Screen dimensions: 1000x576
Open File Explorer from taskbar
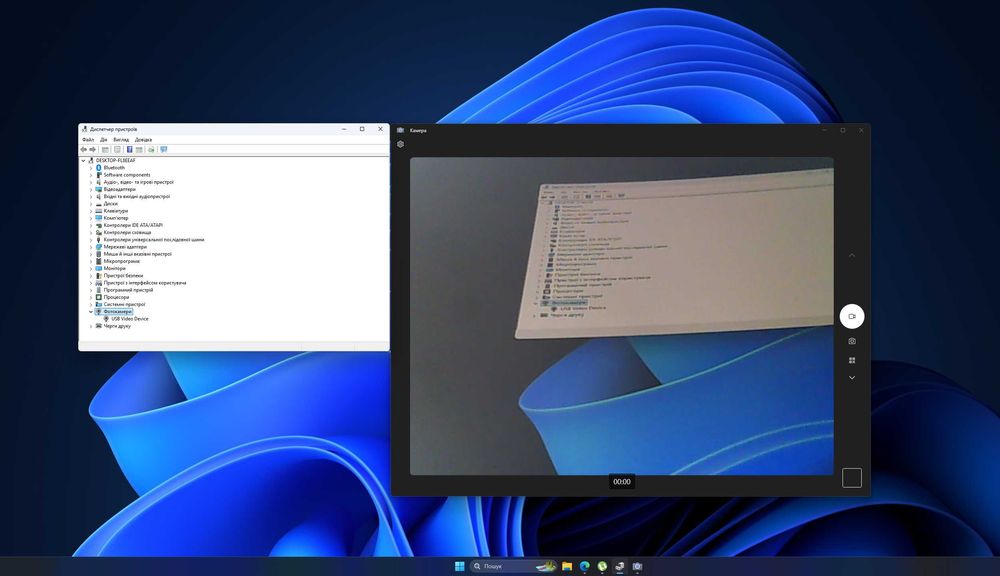tap(567, 566)
